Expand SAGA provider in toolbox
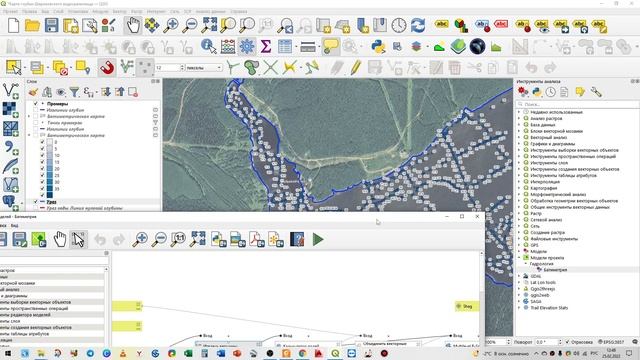The height and width of the screenshot is (360, 640). (520, 302)
